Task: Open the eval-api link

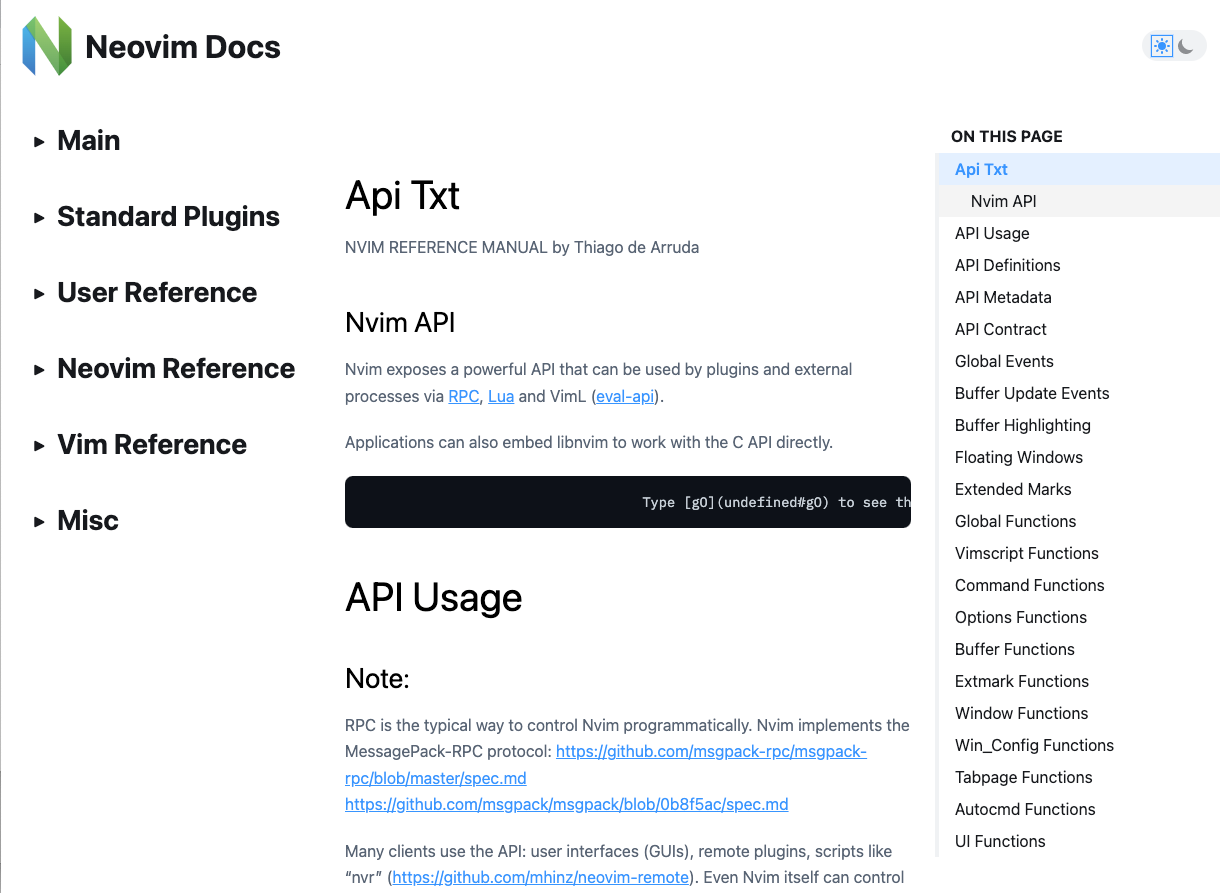Action: coord(625,397)
